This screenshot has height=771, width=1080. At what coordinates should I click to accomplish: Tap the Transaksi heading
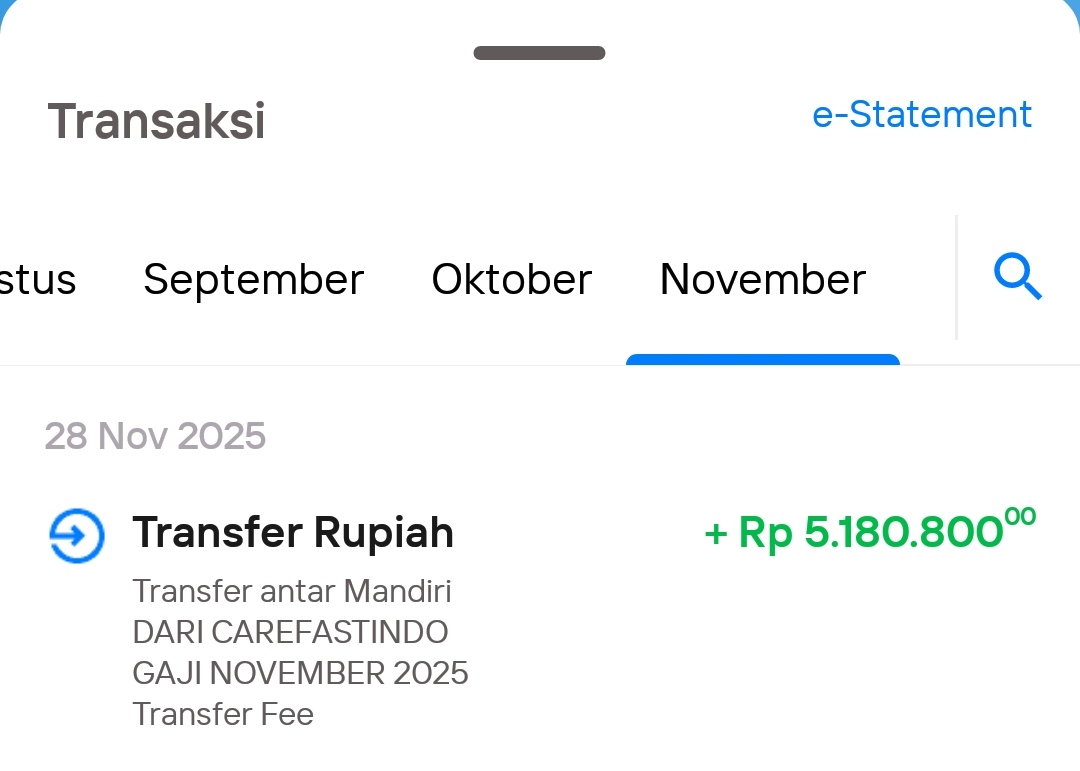(156, 121)
